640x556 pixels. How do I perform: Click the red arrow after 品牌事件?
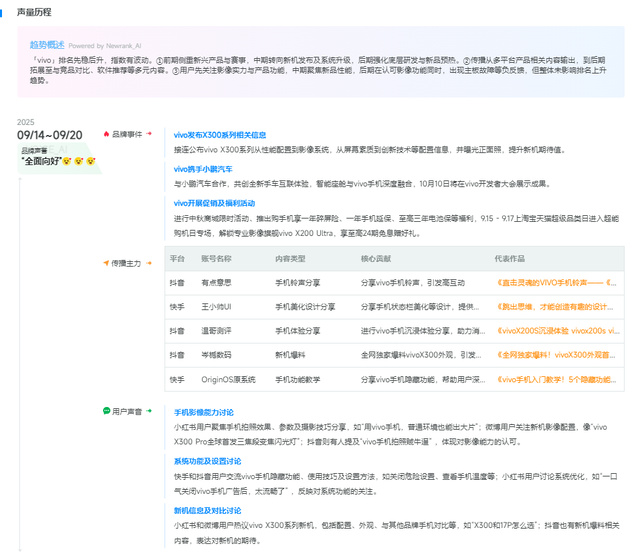pos(149,134)
